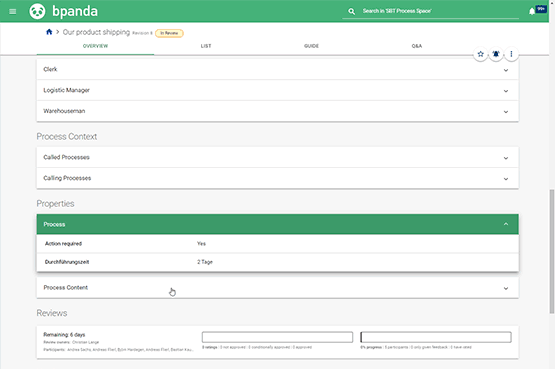Click the Process Context heading
This screenshot has height=369, width=555.
click(67, 137)
